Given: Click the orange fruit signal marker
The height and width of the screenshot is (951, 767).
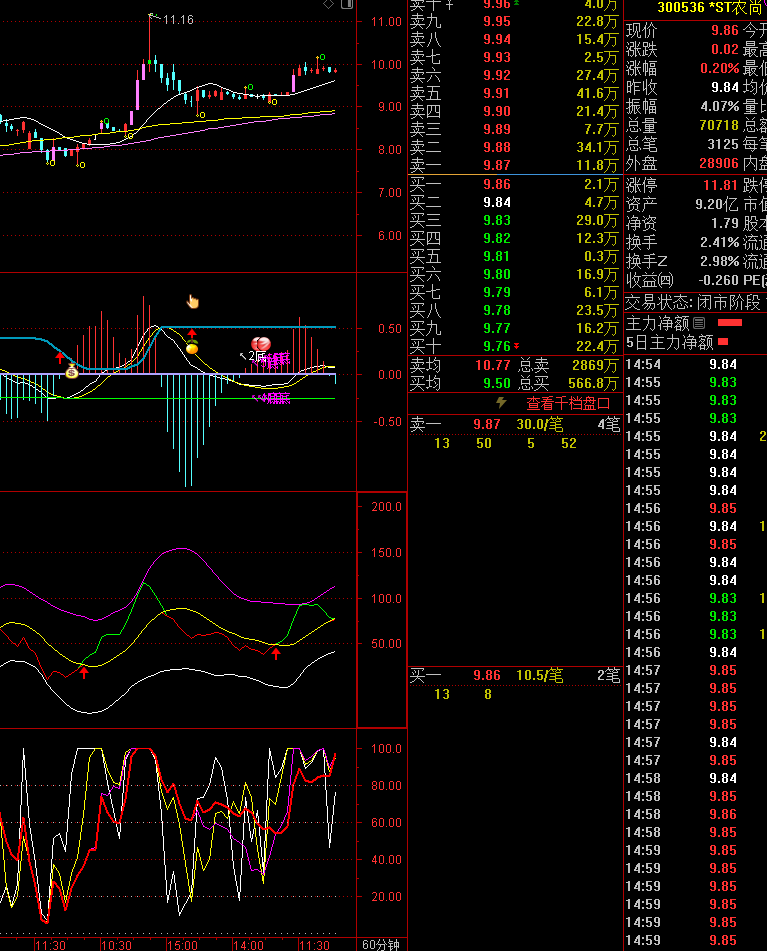Looking at the screenshot, I should click(192, 348).
